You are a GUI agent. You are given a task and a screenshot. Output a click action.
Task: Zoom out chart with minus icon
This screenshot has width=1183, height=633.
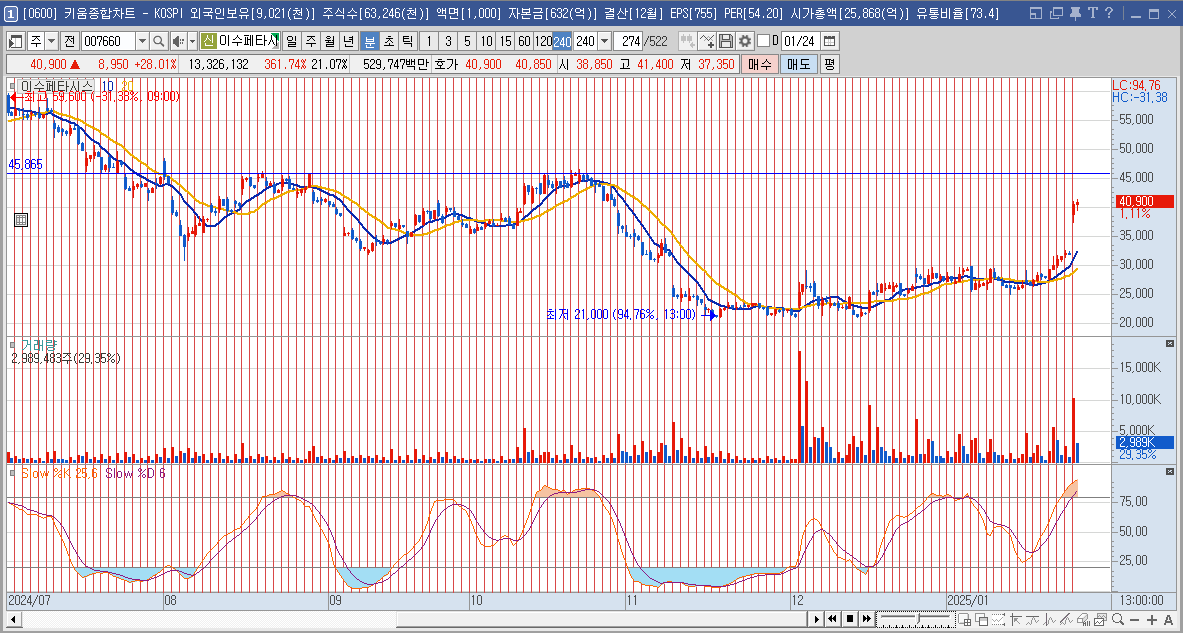pos(1137,619)
